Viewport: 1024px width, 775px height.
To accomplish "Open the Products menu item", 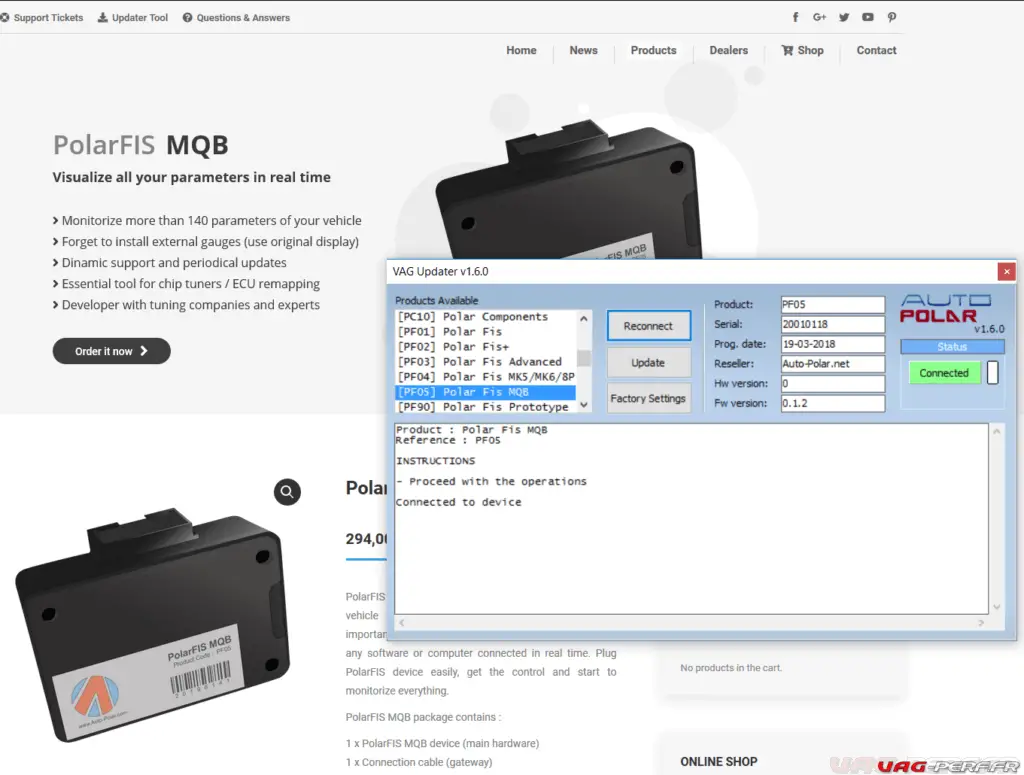I will coord(654,50).
